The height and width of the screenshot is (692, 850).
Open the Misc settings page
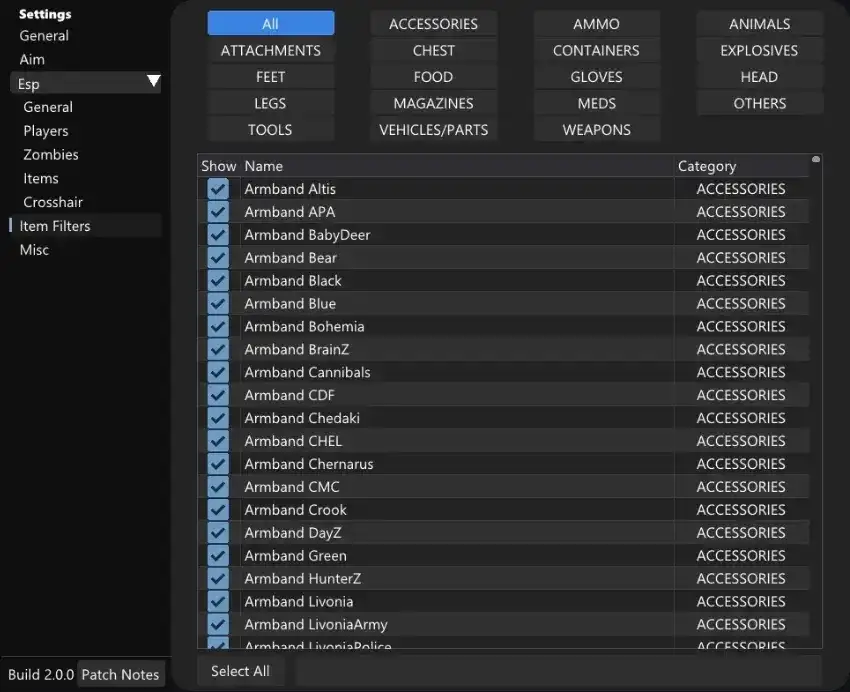(x=33, y=250)
